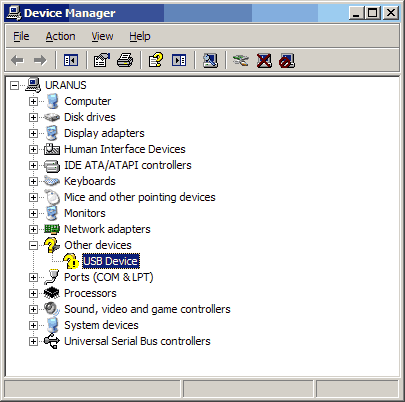Click the Help question-mark toolbar icon
This screenshot has width=405, height=402.
coord(156,60)
